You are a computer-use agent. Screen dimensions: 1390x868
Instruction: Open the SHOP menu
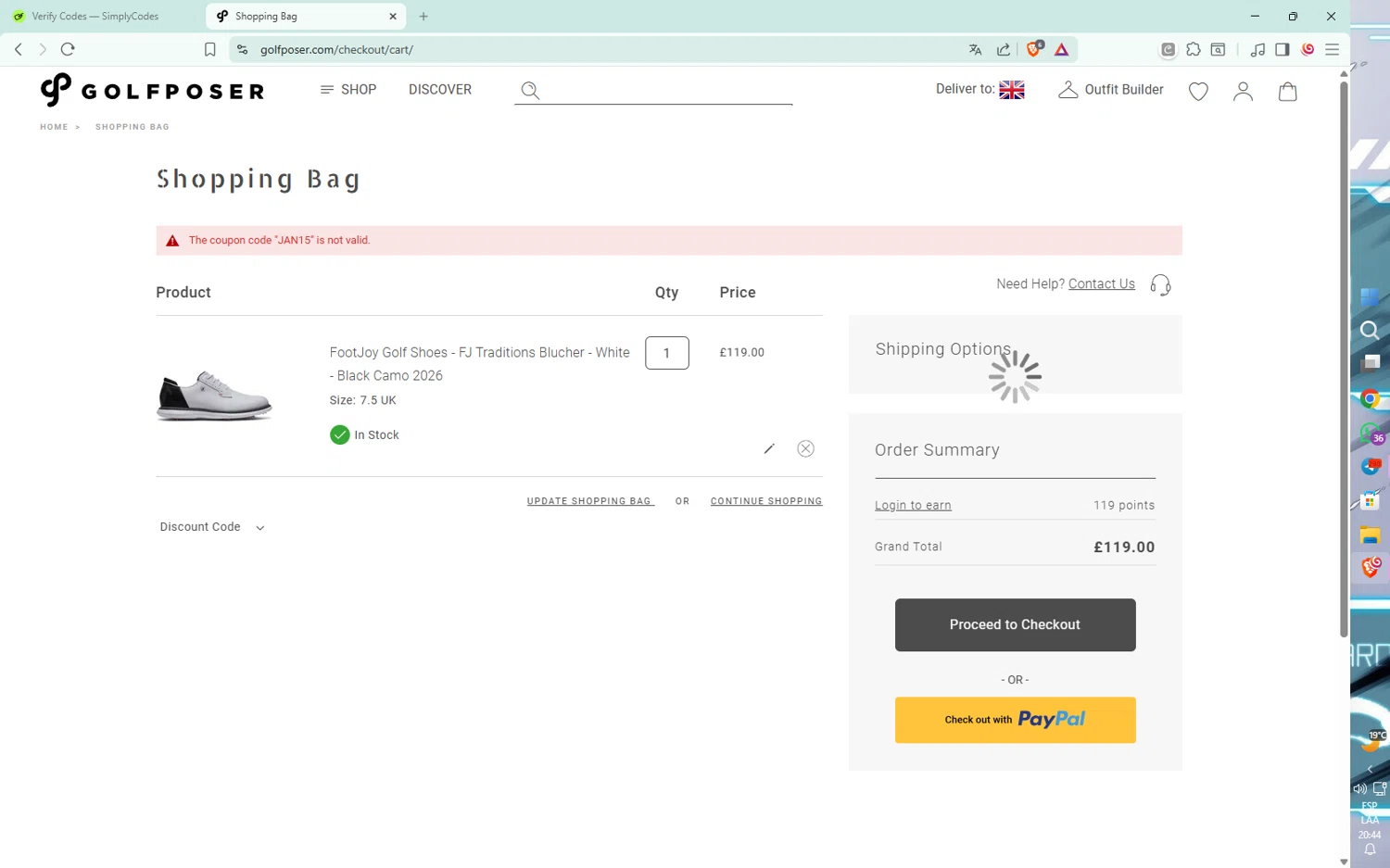tap(348, 90)
